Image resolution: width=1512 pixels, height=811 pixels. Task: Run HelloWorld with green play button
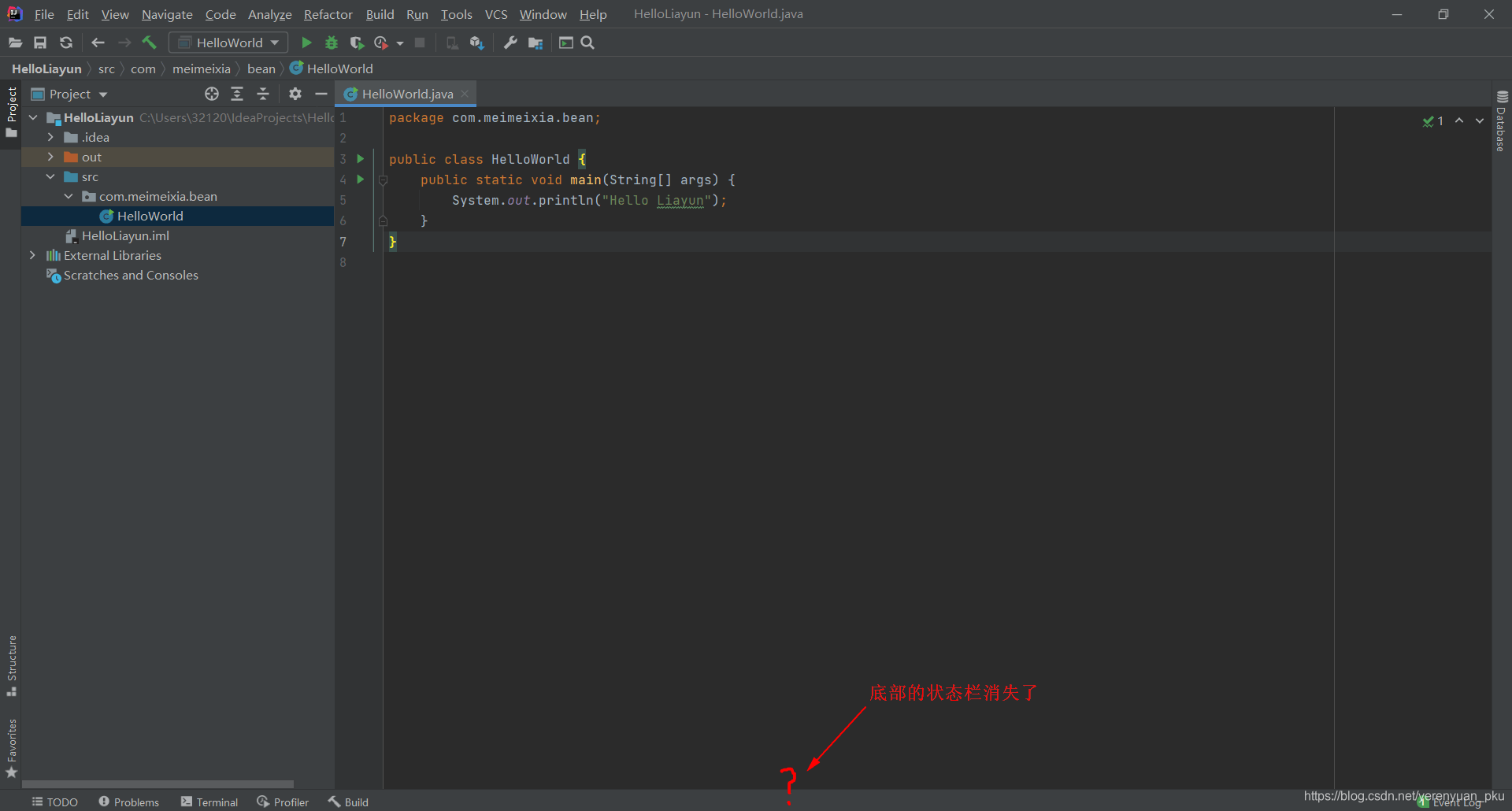pos(306,43)
